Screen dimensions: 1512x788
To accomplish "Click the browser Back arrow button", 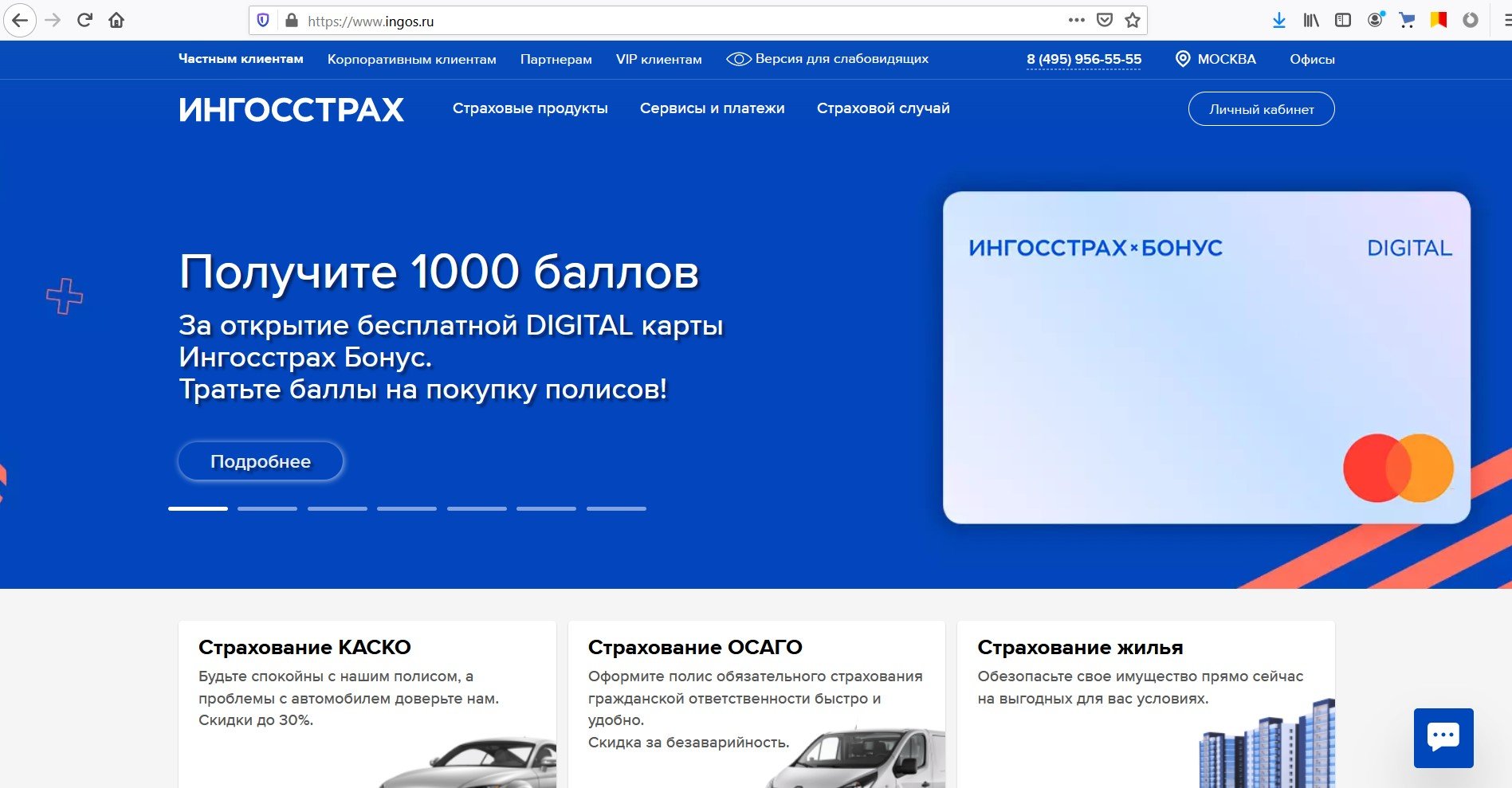I will [x=20, y=21].
